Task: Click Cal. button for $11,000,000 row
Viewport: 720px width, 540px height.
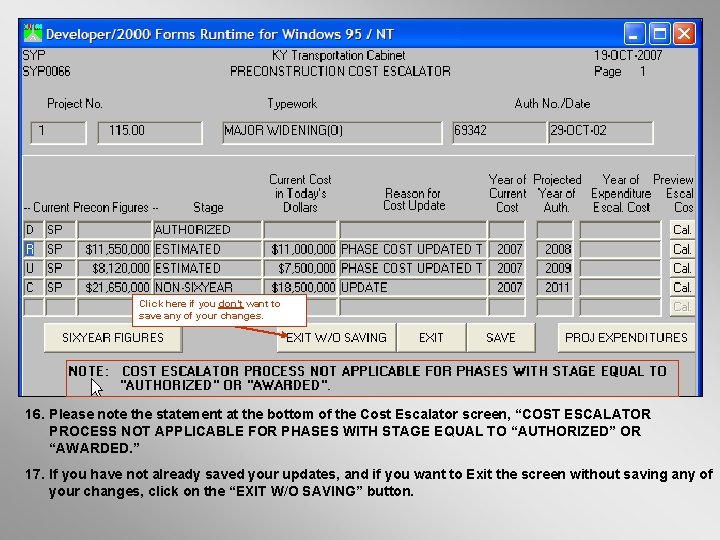Action: [682, 249]
